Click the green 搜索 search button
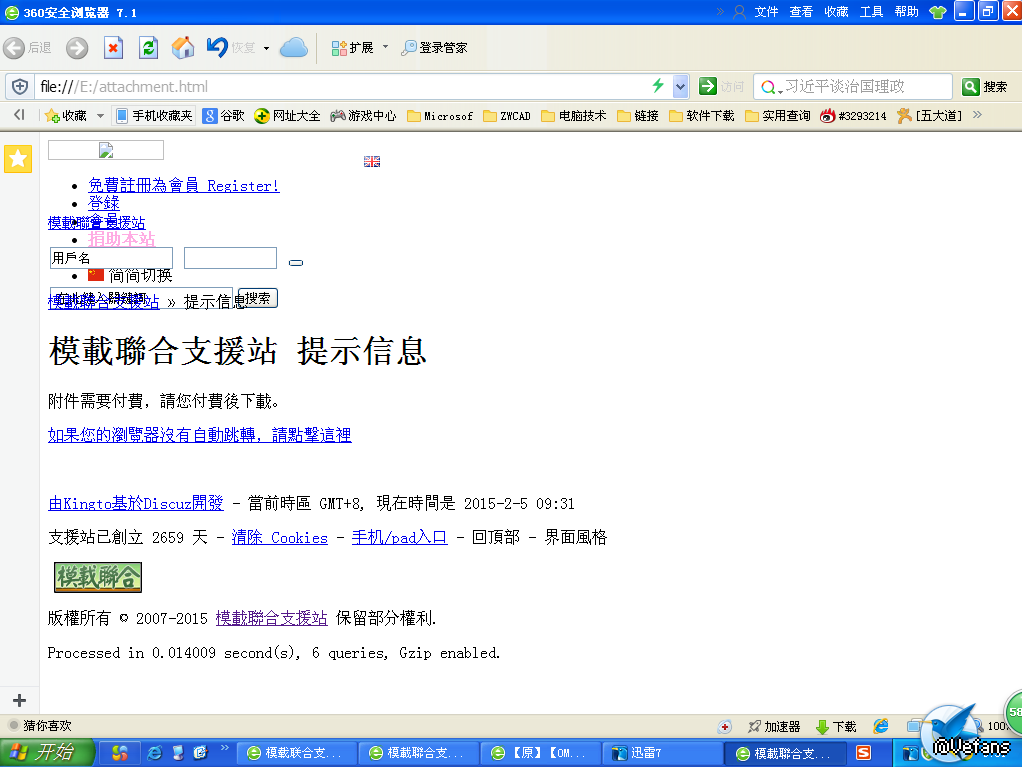1022x767 pixels. click(x=986, y=87)
